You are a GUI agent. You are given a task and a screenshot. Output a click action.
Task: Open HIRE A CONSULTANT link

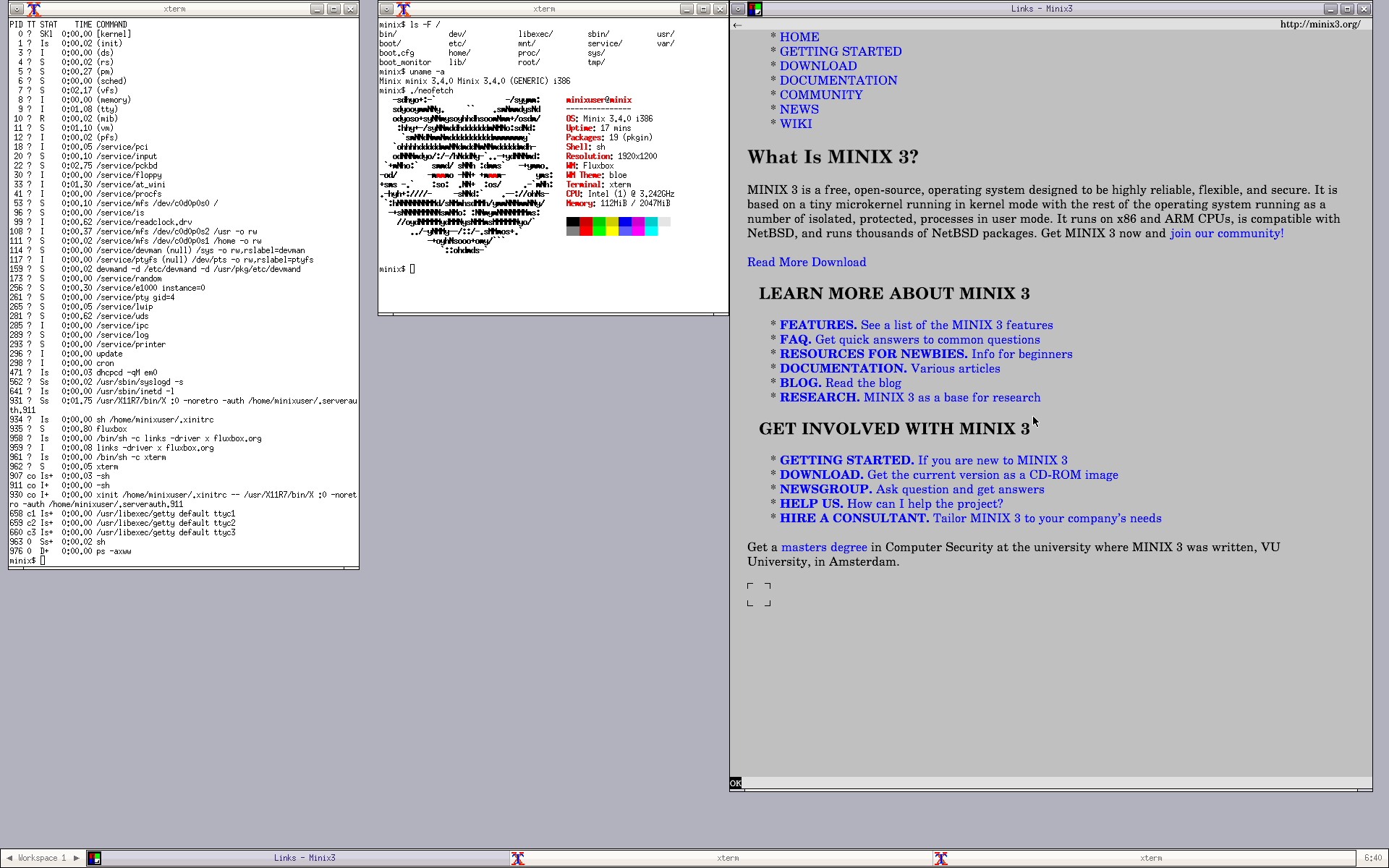click(x=971, y=519)
